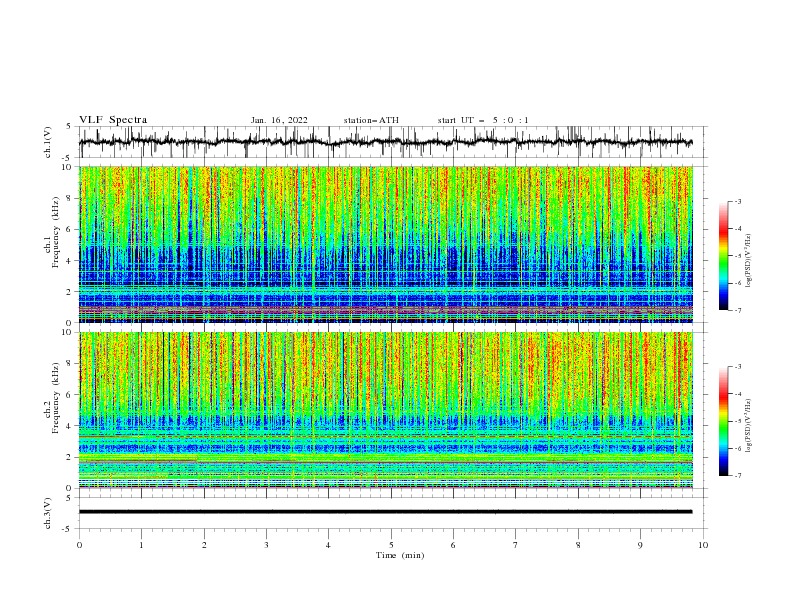Click the "1" tick on the time axis

point(141,545)
